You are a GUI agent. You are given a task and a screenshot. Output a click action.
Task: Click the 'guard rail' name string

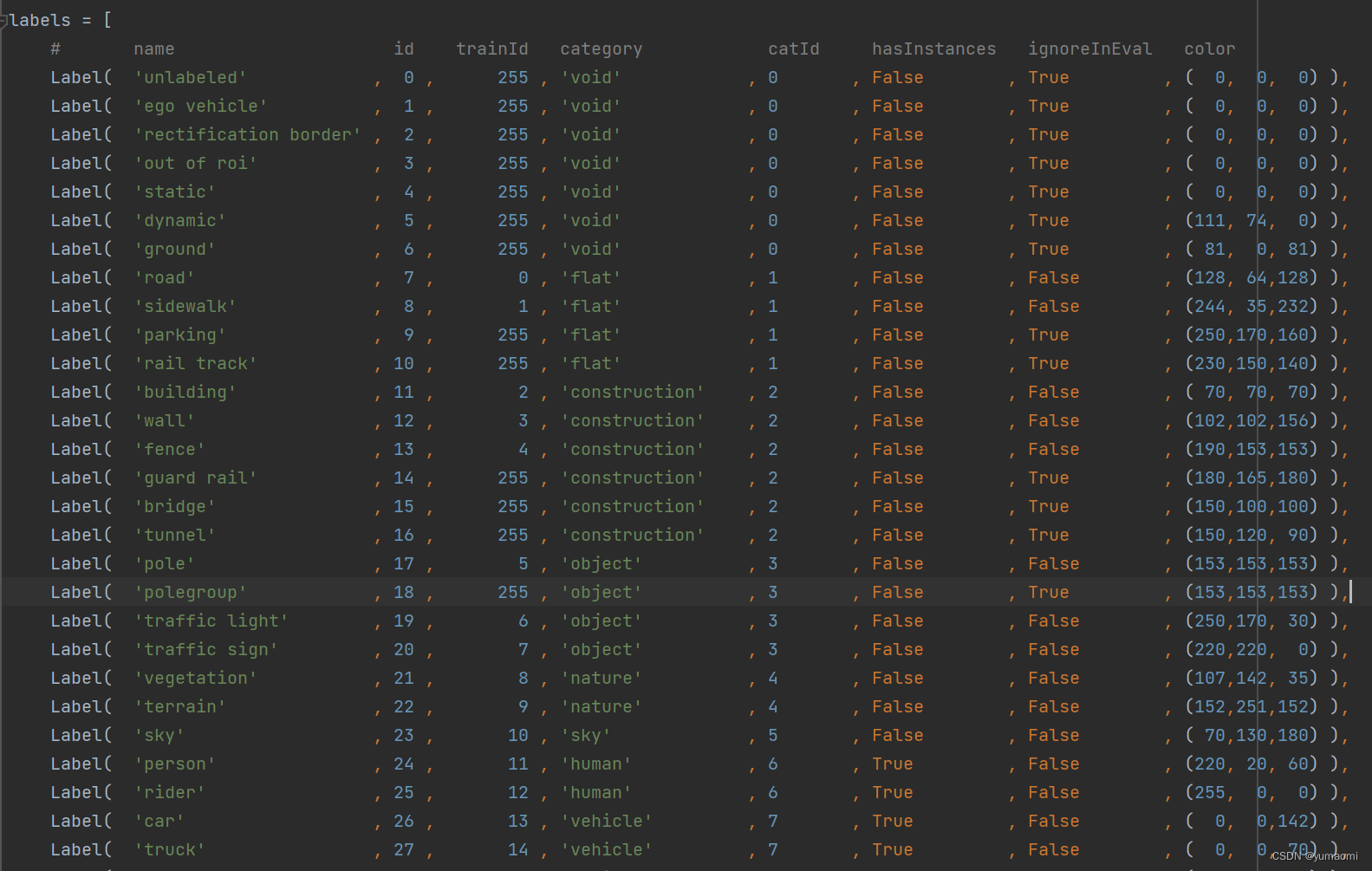tap(196, 478)
